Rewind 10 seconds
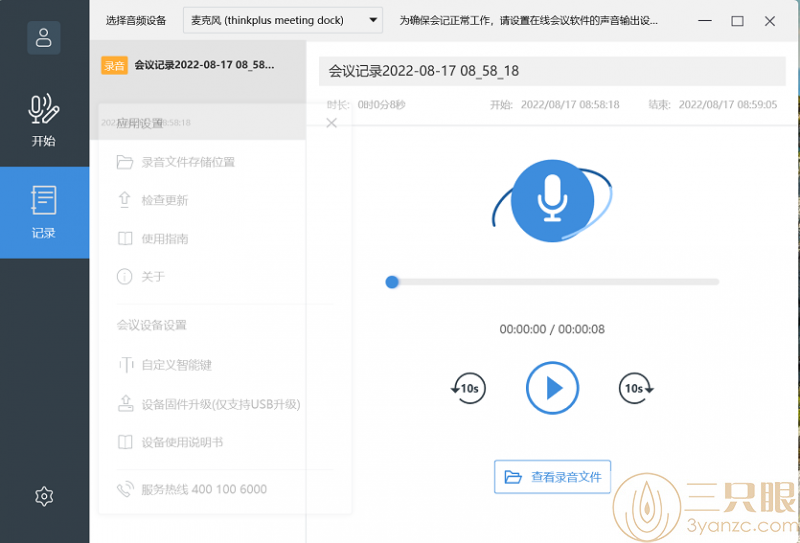 pos(468,388)
